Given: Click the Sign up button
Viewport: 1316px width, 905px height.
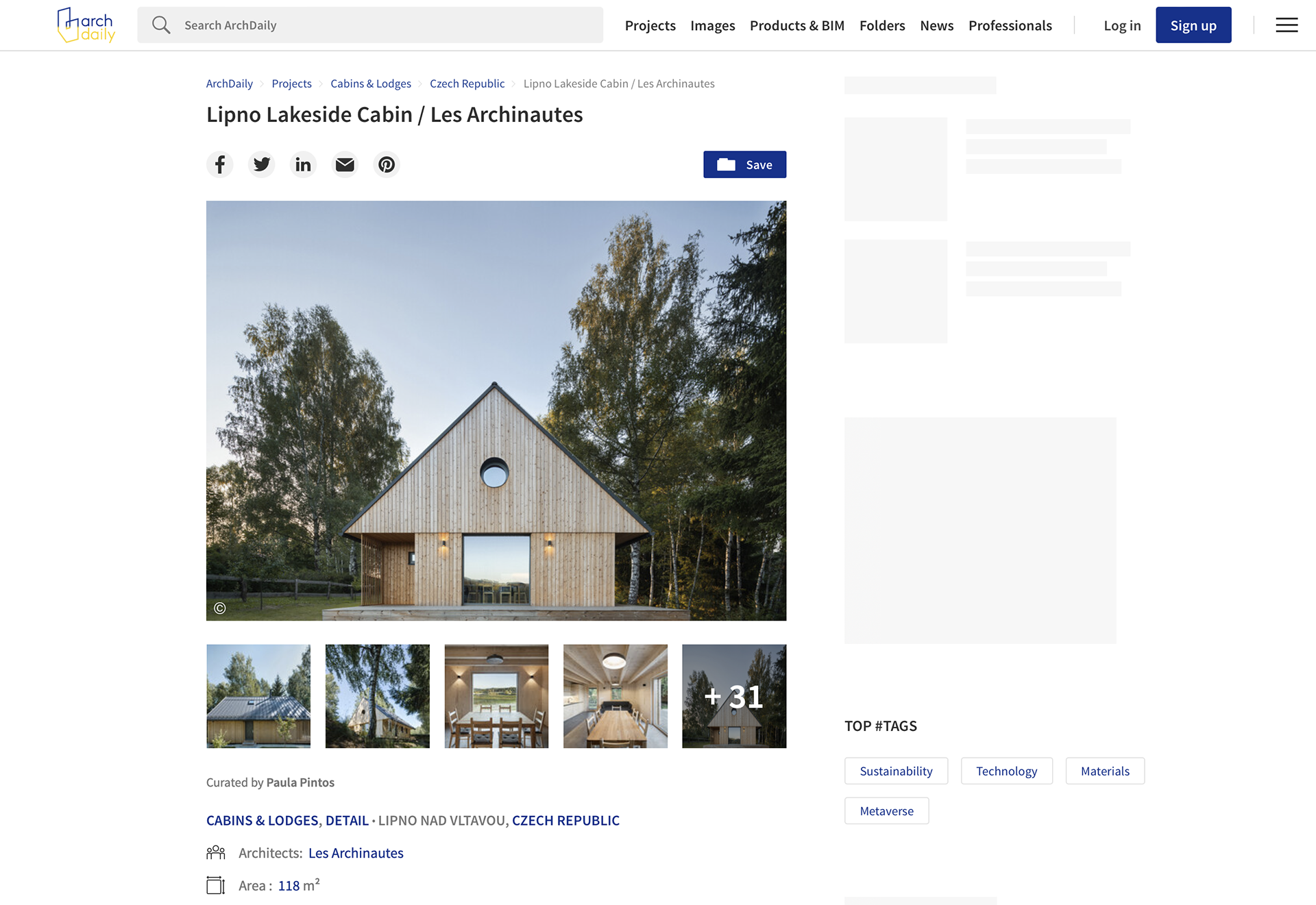Looking at the screenshot, I should (1193, 25).
